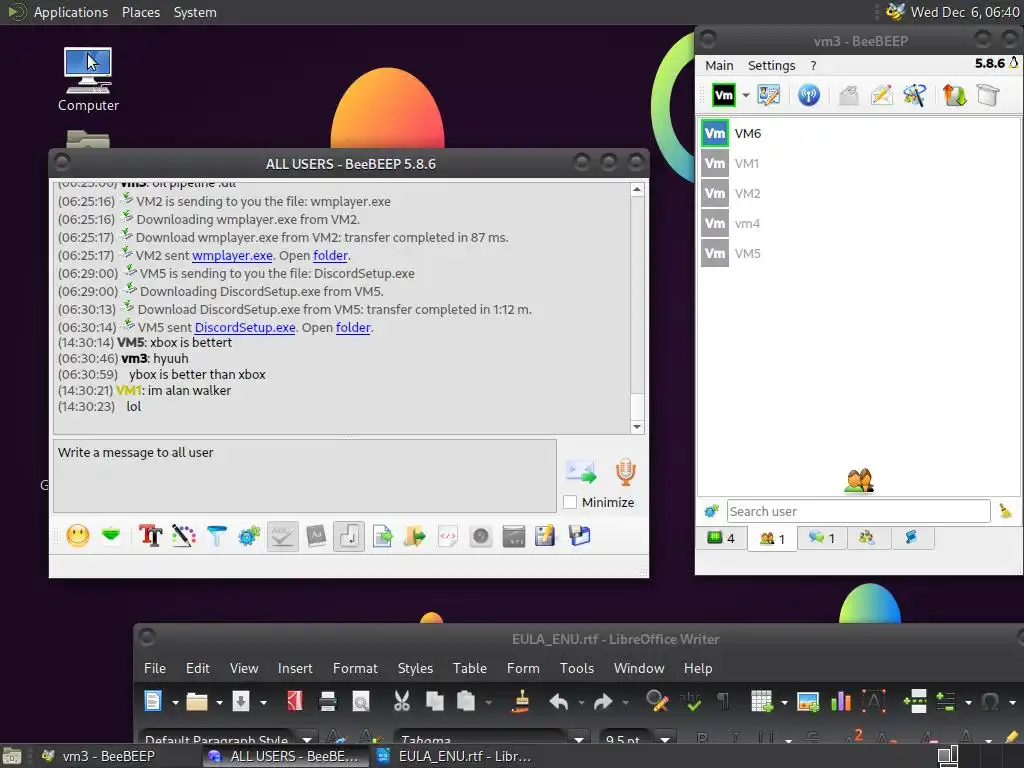
Task: Click the Print icon in Writer
Action: pos(327,702)
